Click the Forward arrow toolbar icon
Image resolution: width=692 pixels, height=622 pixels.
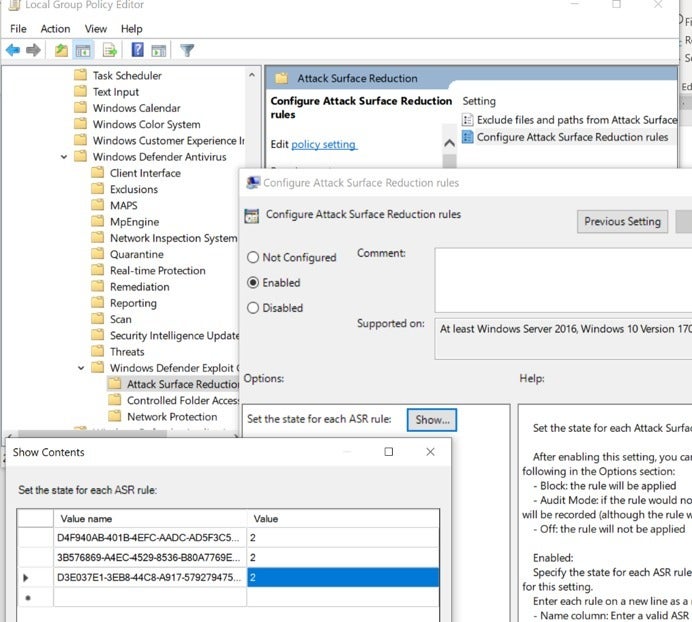click(34, 50)
